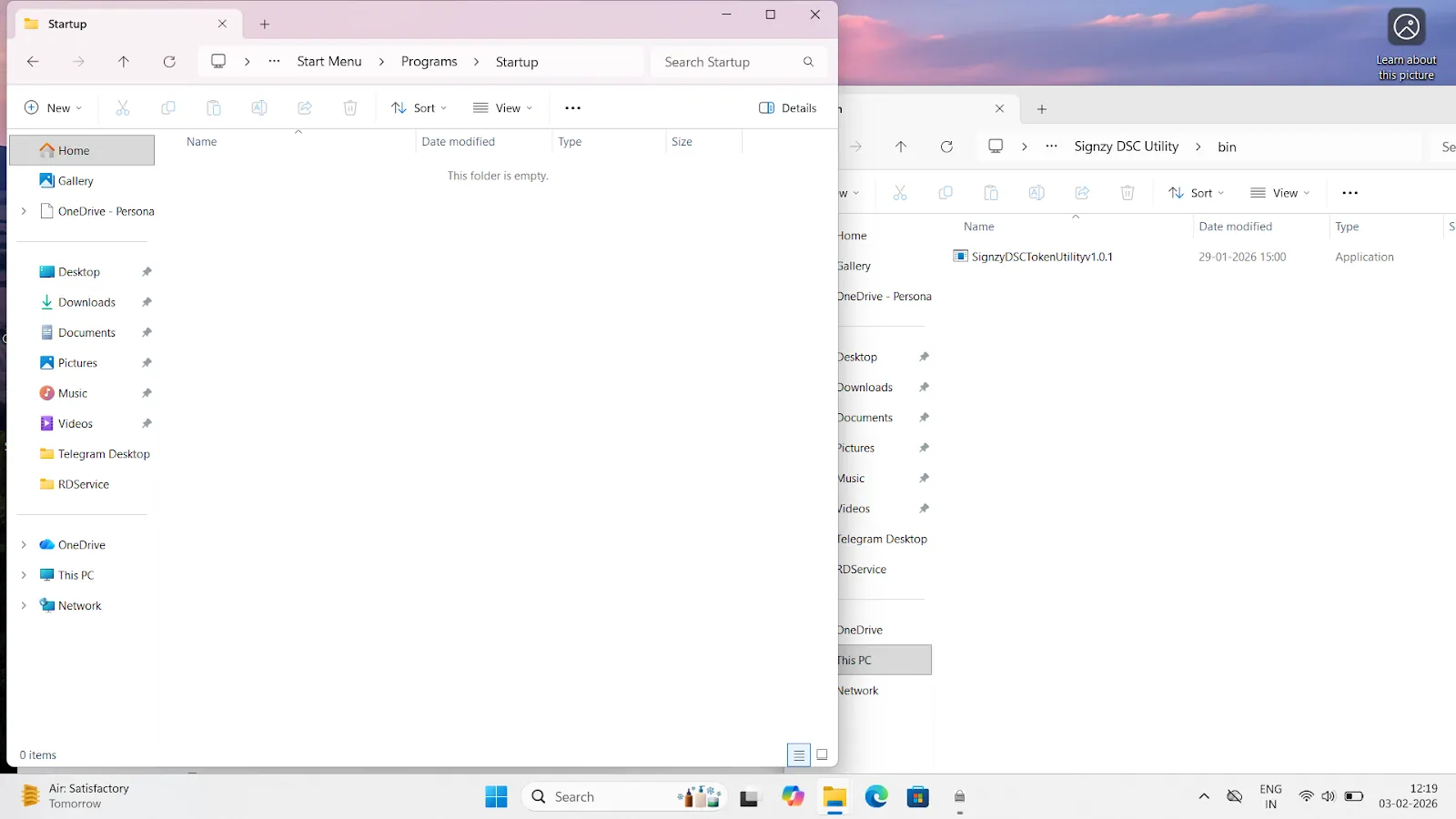Open View dropdown in Startup window

pos(503,108)
